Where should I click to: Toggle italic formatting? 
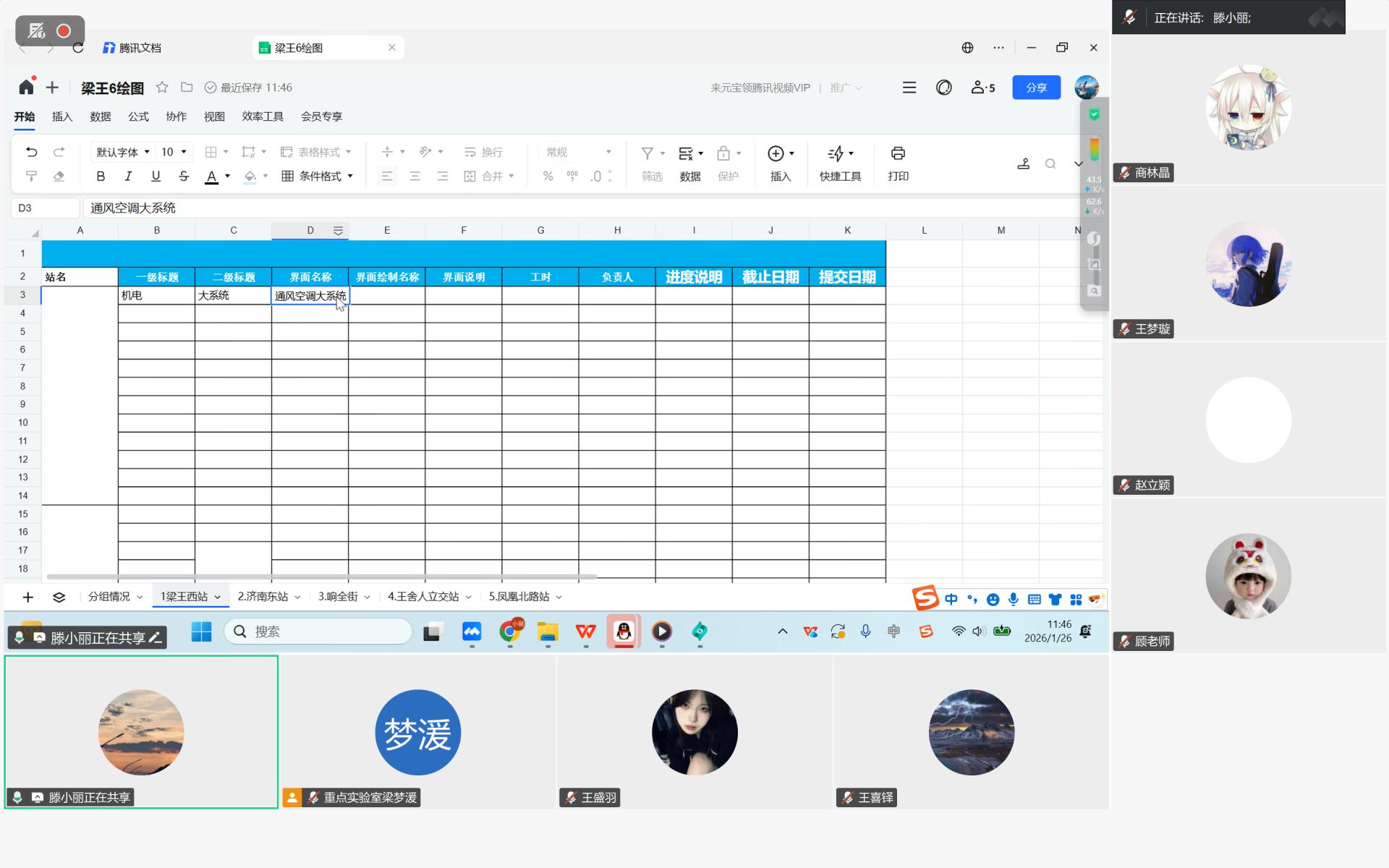128,176
